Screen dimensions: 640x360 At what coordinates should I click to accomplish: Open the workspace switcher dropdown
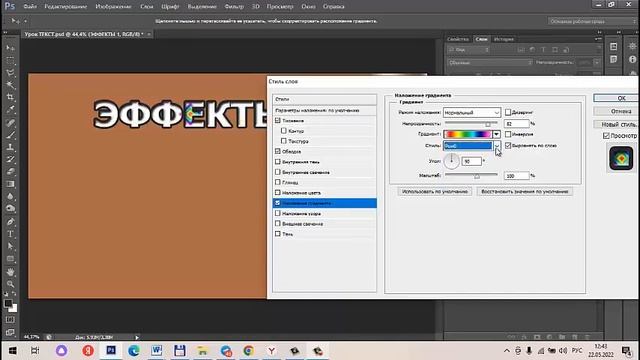click(592, 21)
